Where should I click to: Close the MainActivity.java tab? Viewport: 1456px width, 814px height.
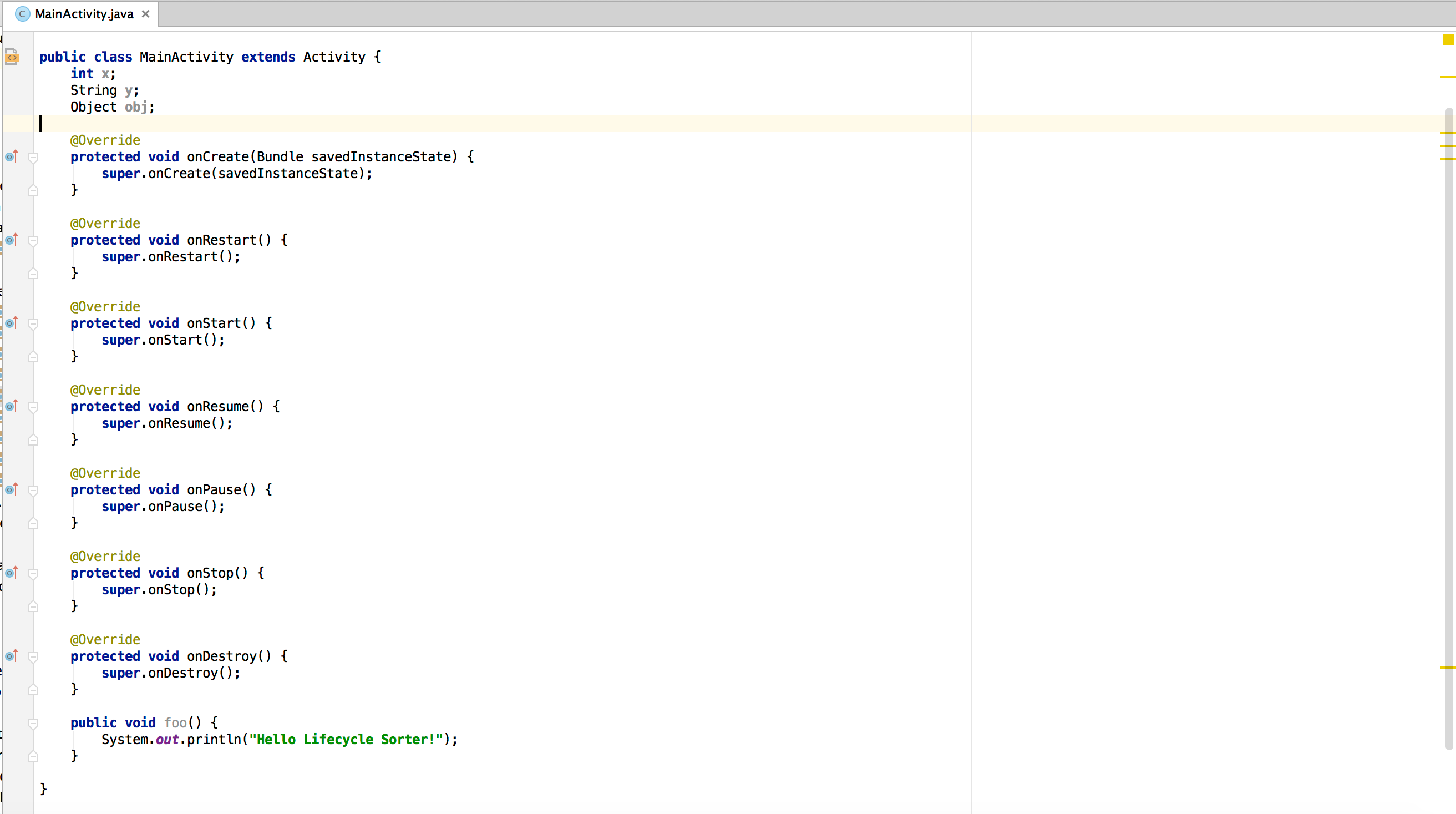tap(146, 14)
